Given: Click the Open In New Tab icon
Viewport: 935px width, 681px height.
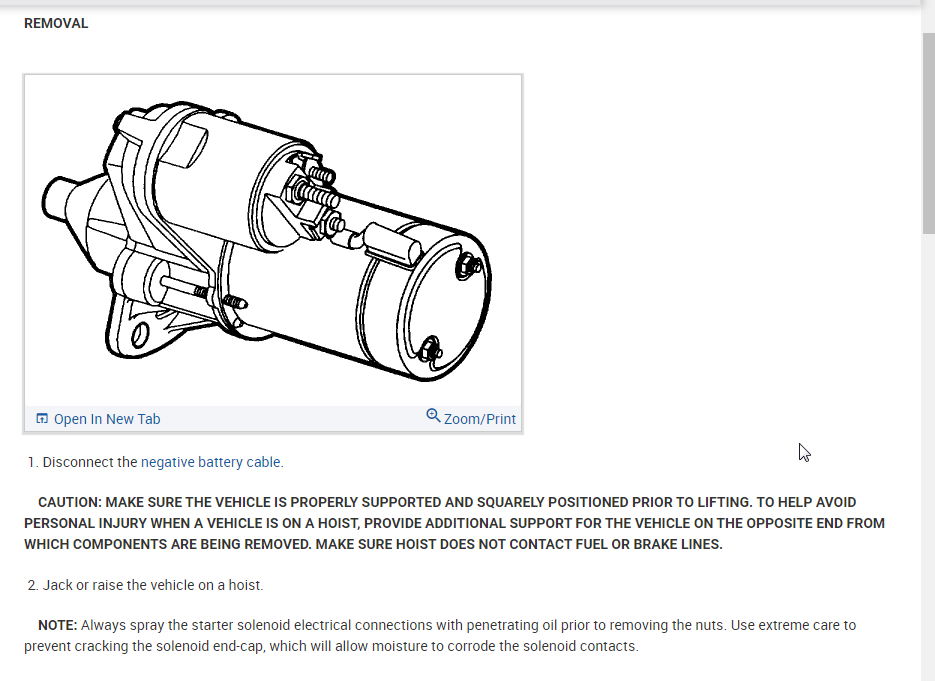Looking at the screenshot, I should tap(42, 418).
